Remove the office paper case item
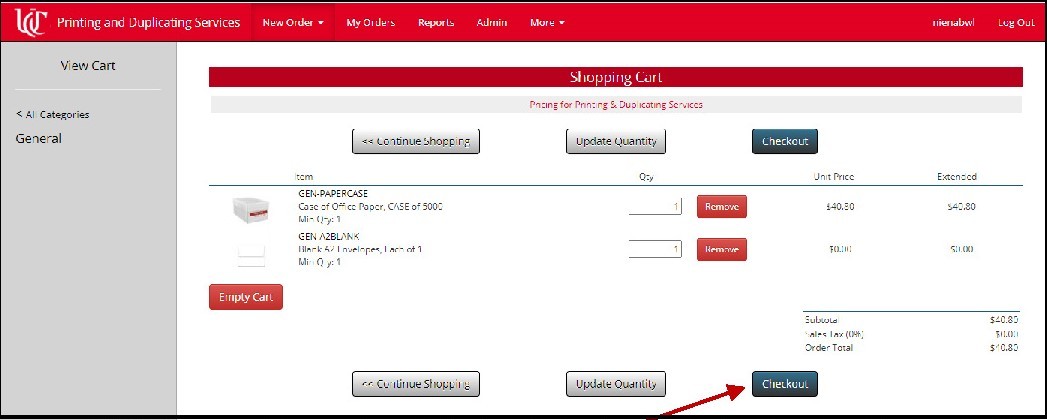Screen dimensions: 1047x420 (x=721, y=206)
